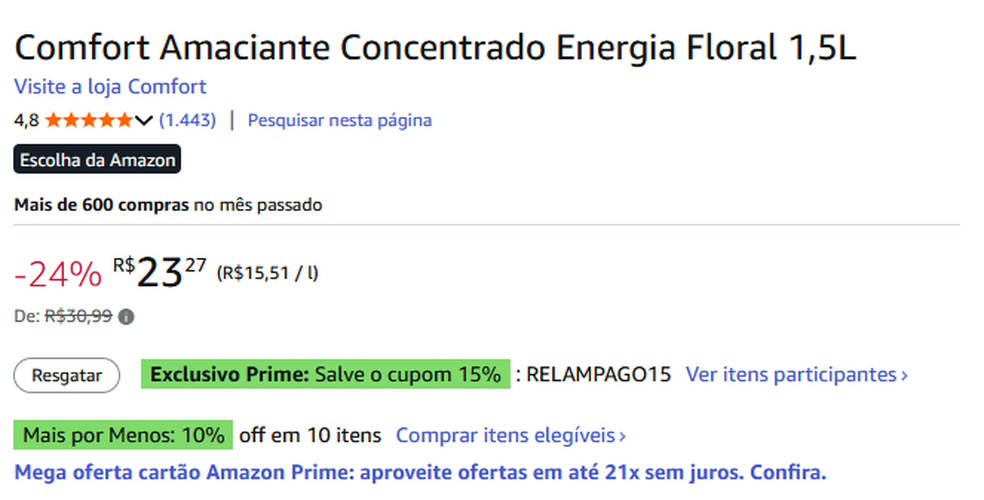Open the Mega oferta cartão Amazon Prime link
Image resolution: width=984 pixels, height=500 pixels.
pos(420,471)
